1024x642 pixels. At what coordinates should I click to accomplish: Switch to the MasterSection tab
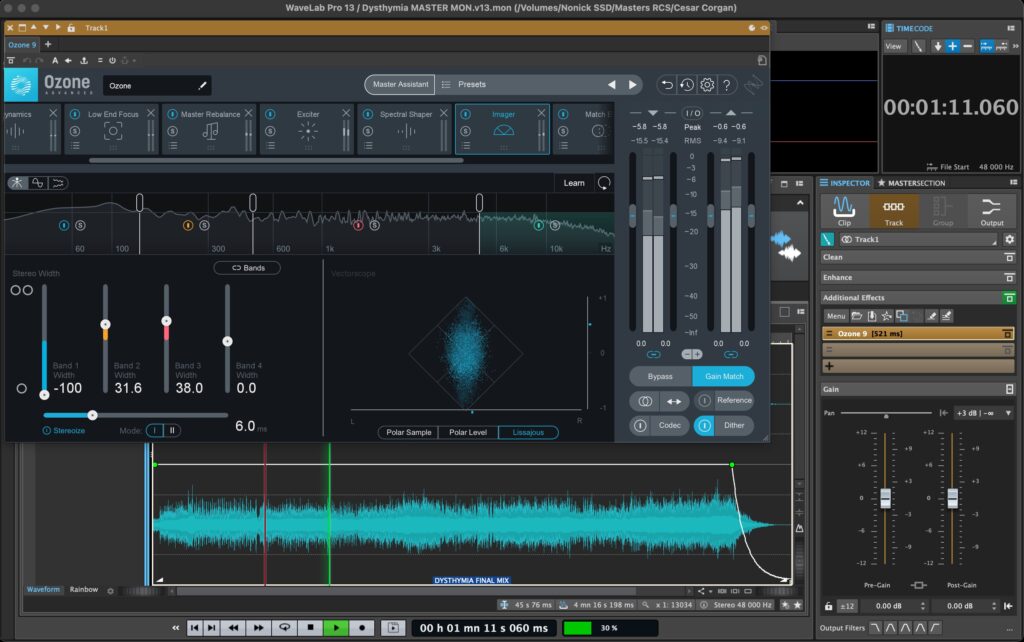[911, 183]
